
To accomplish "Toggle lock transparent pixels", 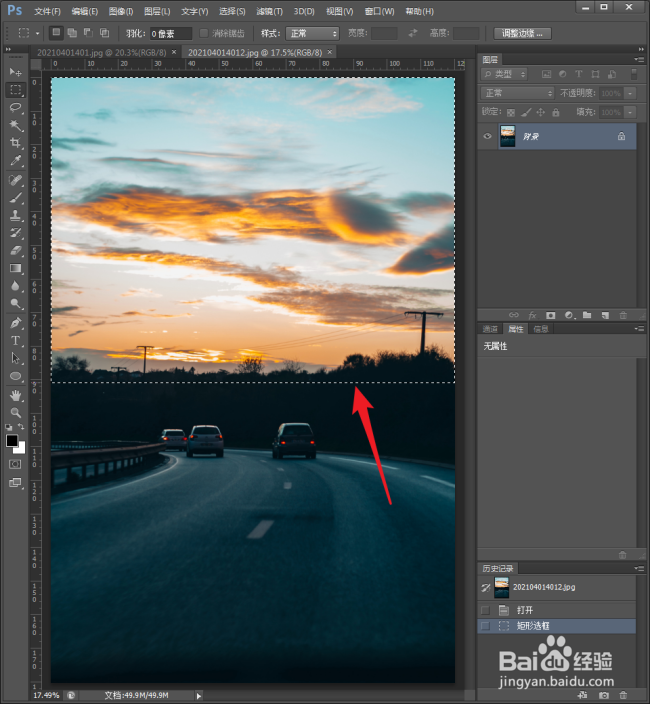I will coord(511,112).
